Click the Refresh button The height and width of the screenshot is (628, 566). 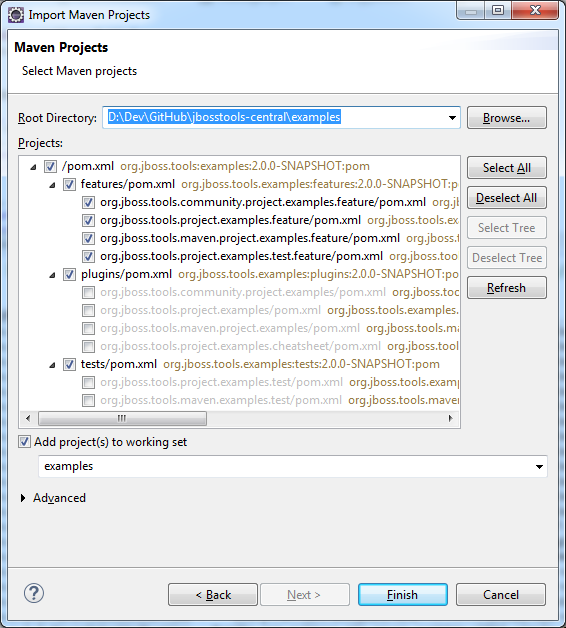507,288
